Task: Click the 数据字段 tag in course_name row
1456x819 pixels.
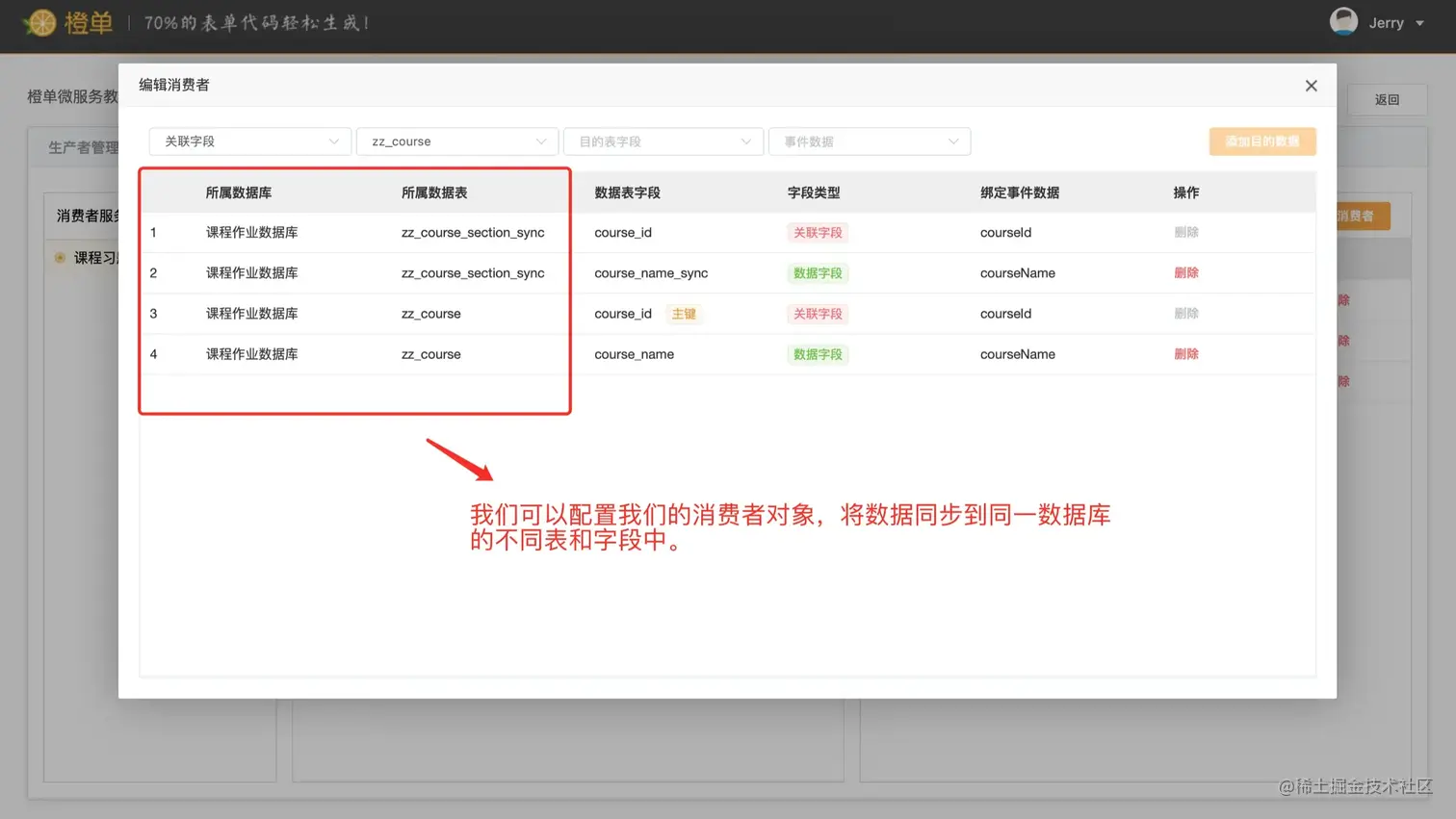Action: (818, 354)
